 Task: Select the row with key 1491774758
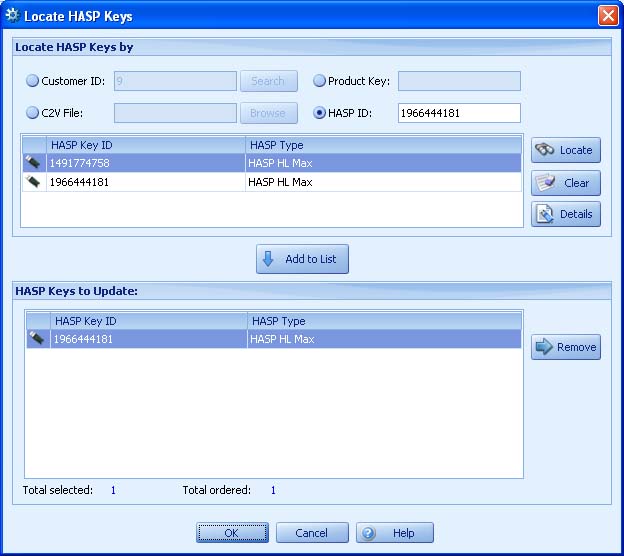[272, 163]
